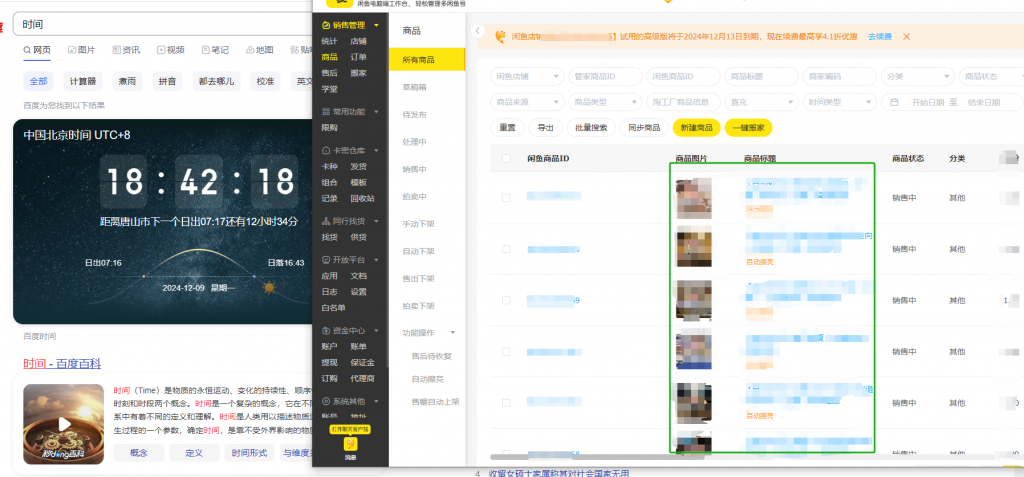Click the 去续费 link in banner
1024x477 pixels.
[x=880, y=37]
